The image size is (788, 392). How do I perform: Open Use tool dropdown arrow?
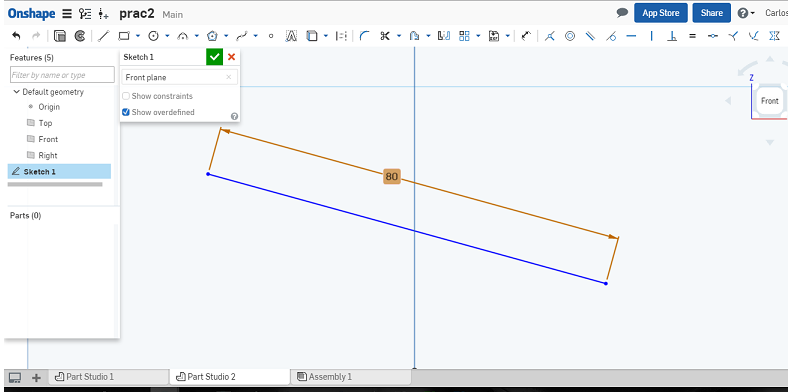coord(326,36)
